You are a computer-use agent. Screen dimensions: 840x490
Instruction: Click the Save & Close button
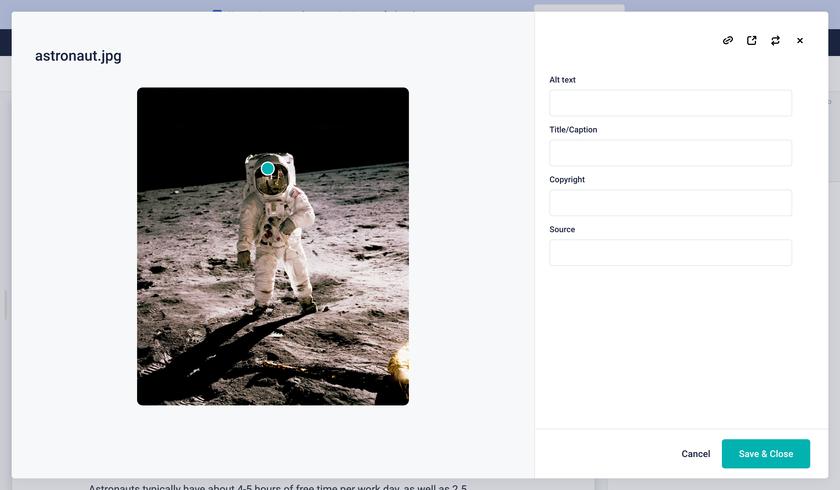(x=766, y=454)
